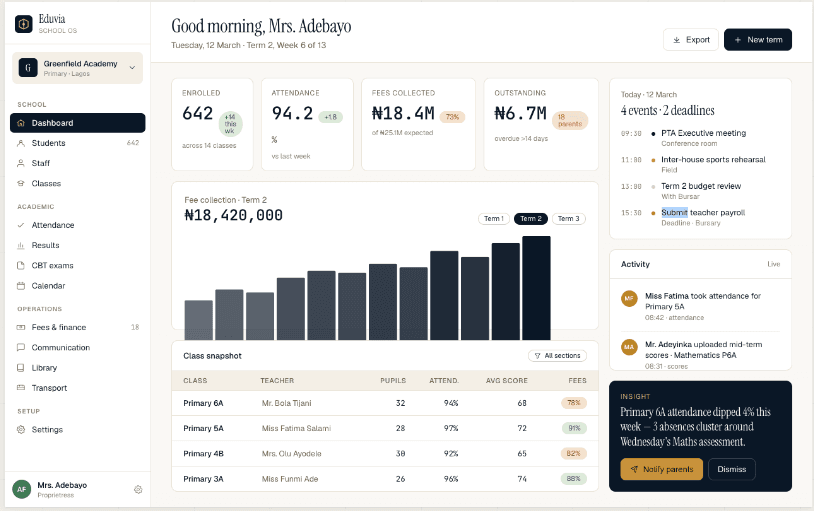Click the Library book icon
Screen dimensions: 814x511
point(21,368)
